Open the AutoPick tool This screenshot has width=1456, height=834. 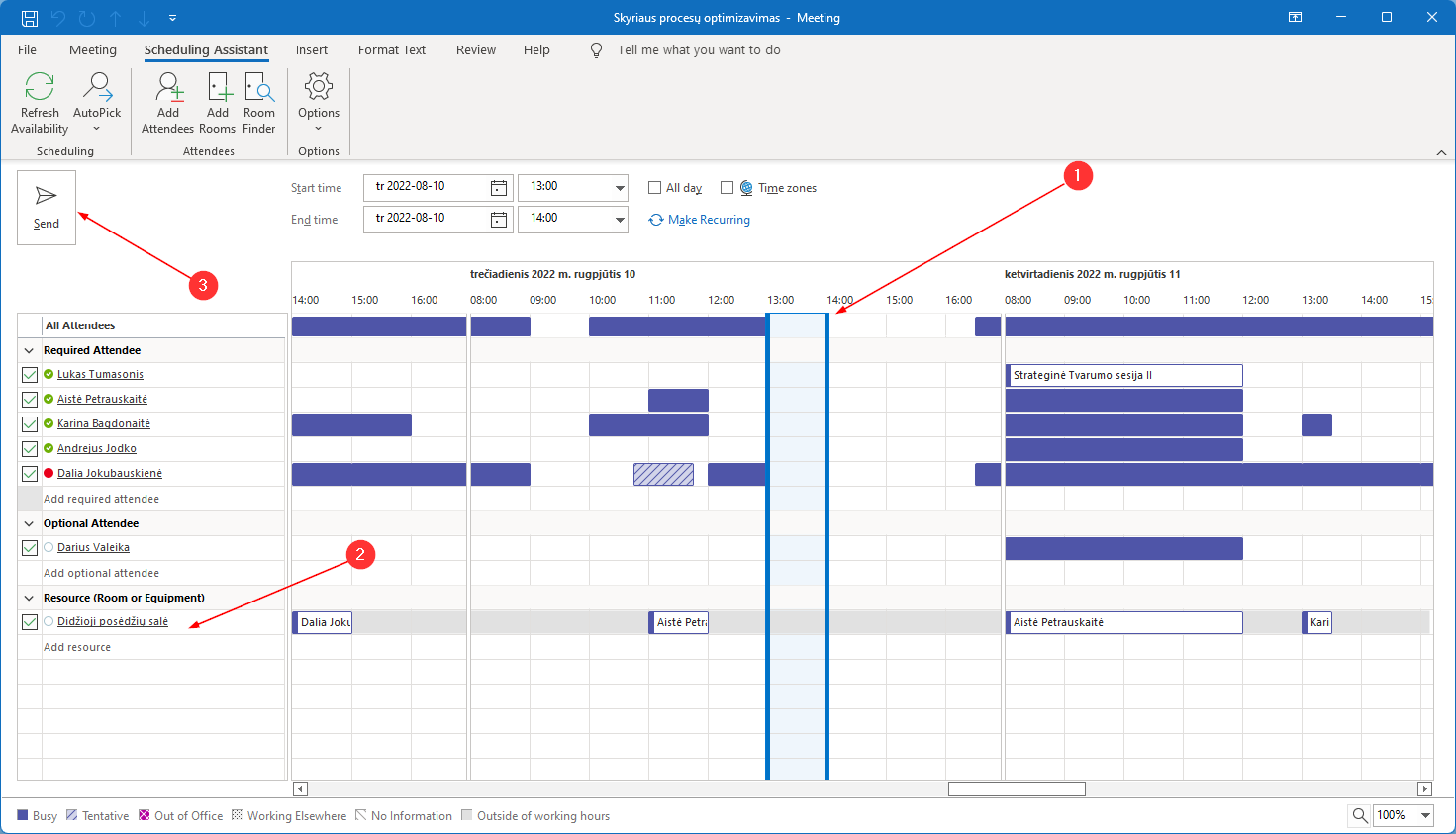[97, 88]
